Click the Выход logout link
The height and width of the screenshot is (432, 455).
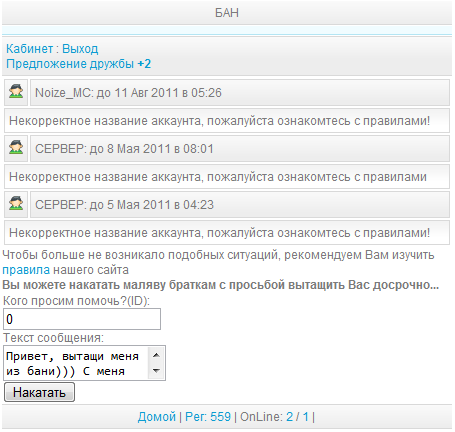pos(80,49)
